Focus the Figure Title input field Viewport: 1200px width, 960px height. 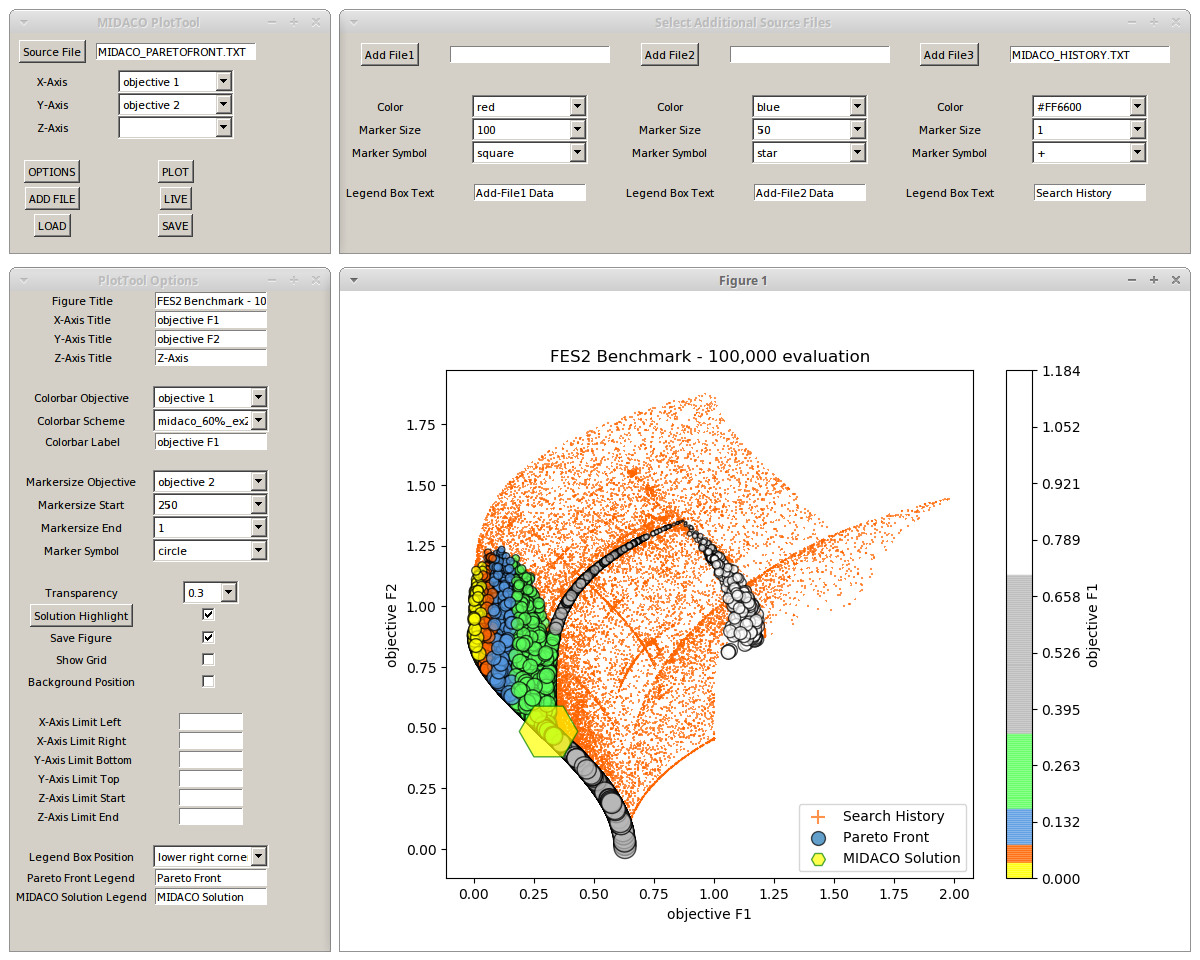click(x=211, y=301)
